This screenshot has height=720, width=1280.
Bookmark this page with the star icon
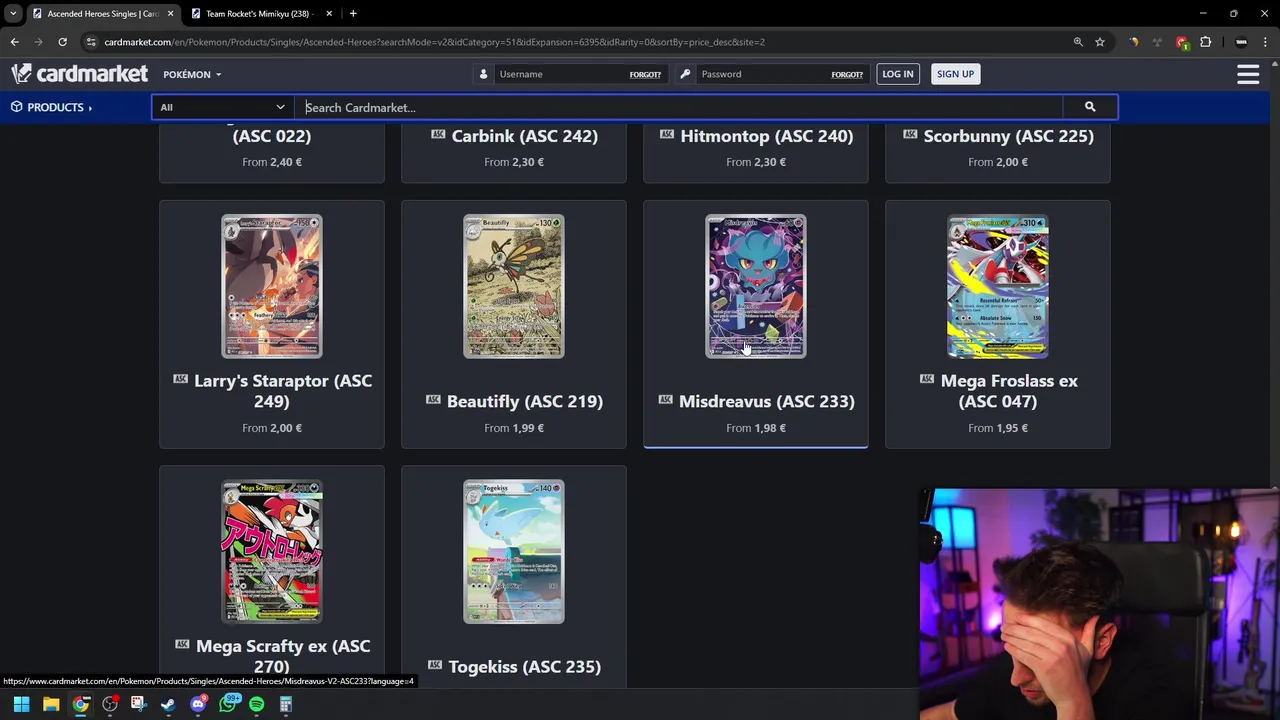(1100, 42)
